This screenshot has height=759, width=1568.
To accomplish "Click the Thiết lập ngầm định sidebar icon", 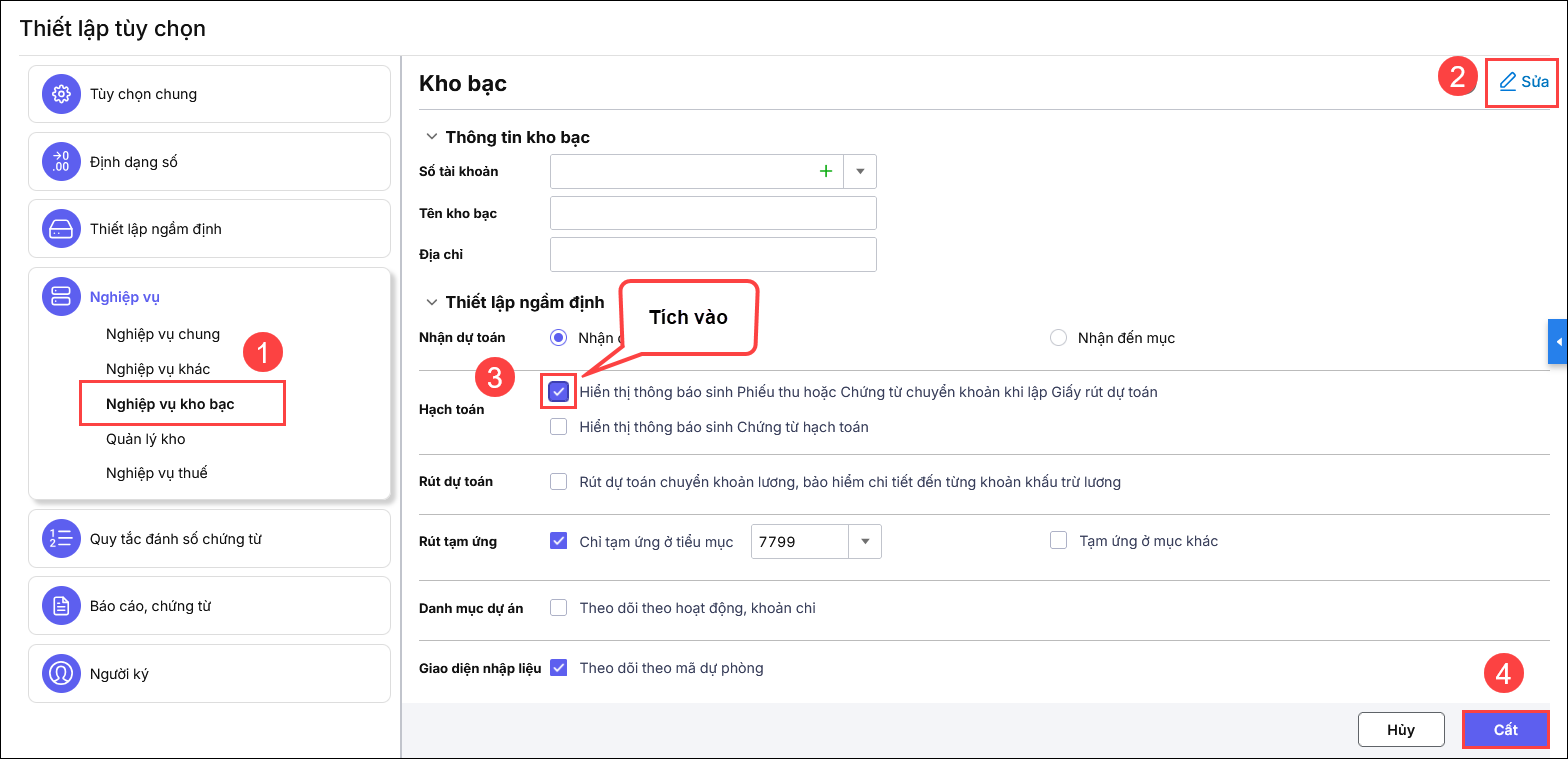I will point(61,229).
